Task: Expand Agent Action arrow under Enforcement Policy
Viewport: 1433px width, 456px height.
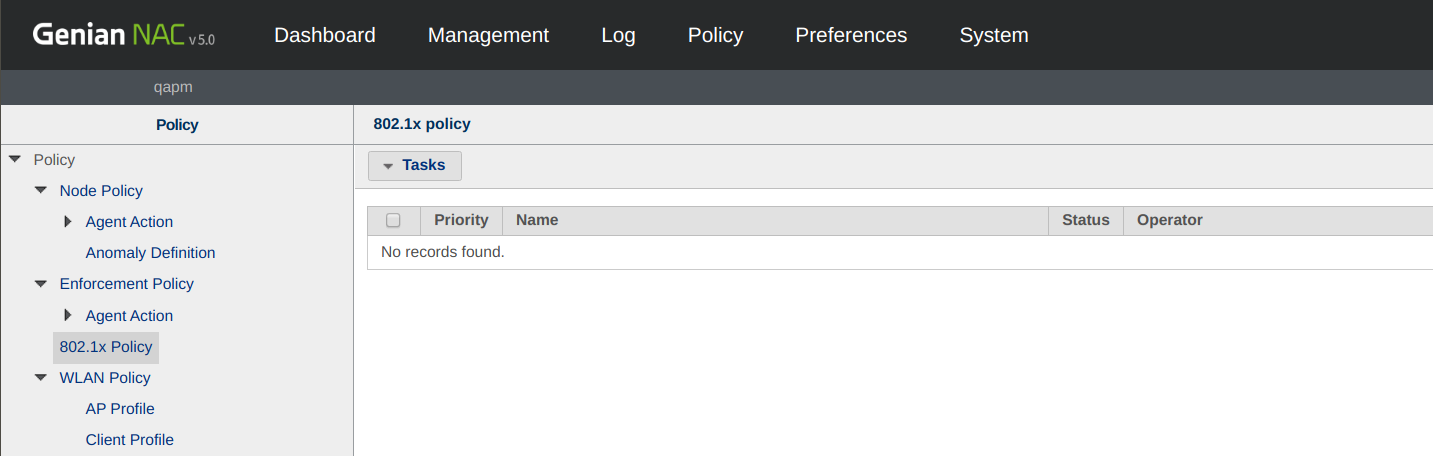Action: pos(68,316)
